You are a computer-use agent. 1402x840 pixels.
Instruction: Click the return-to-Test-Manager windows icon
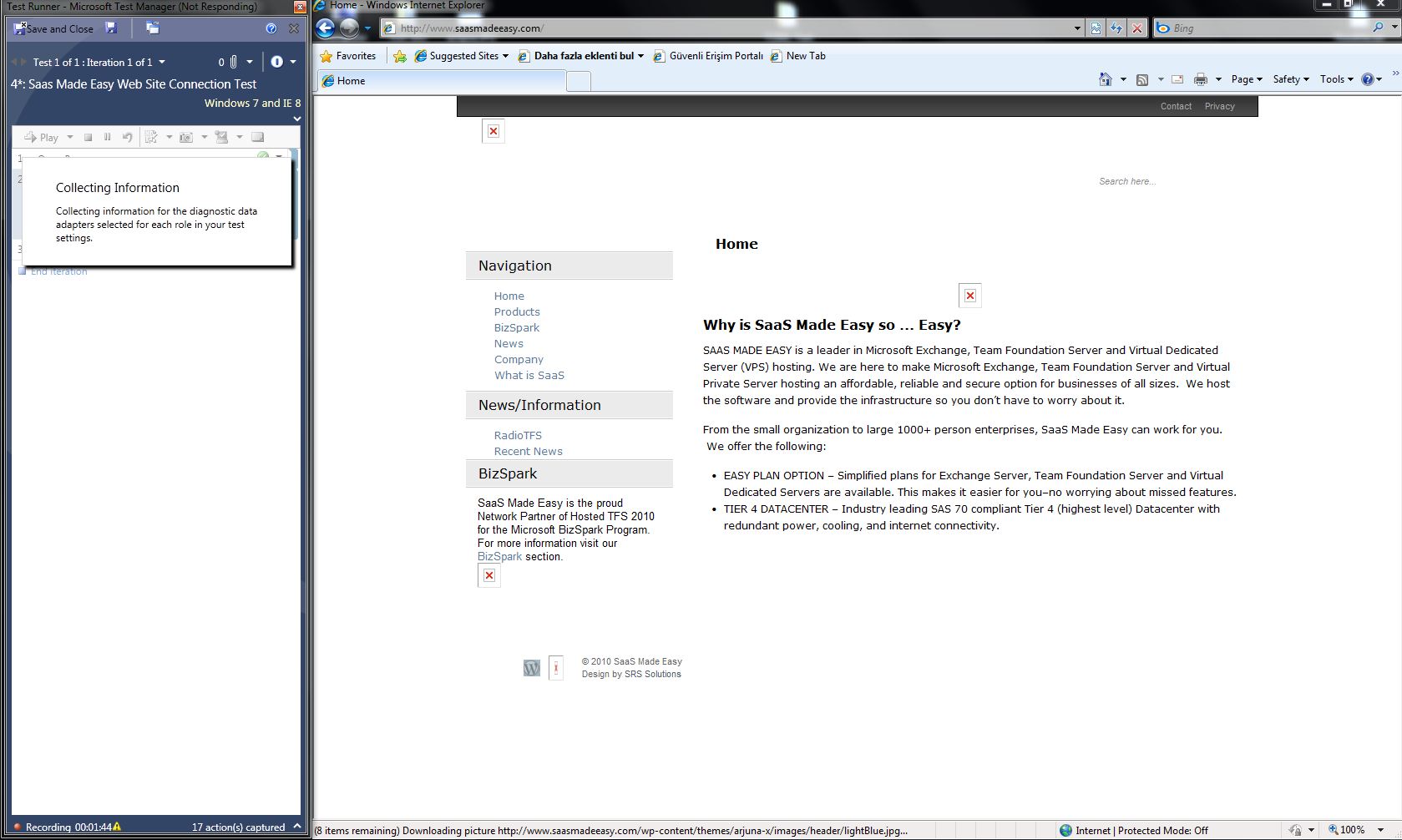click(x=152, y=28)
